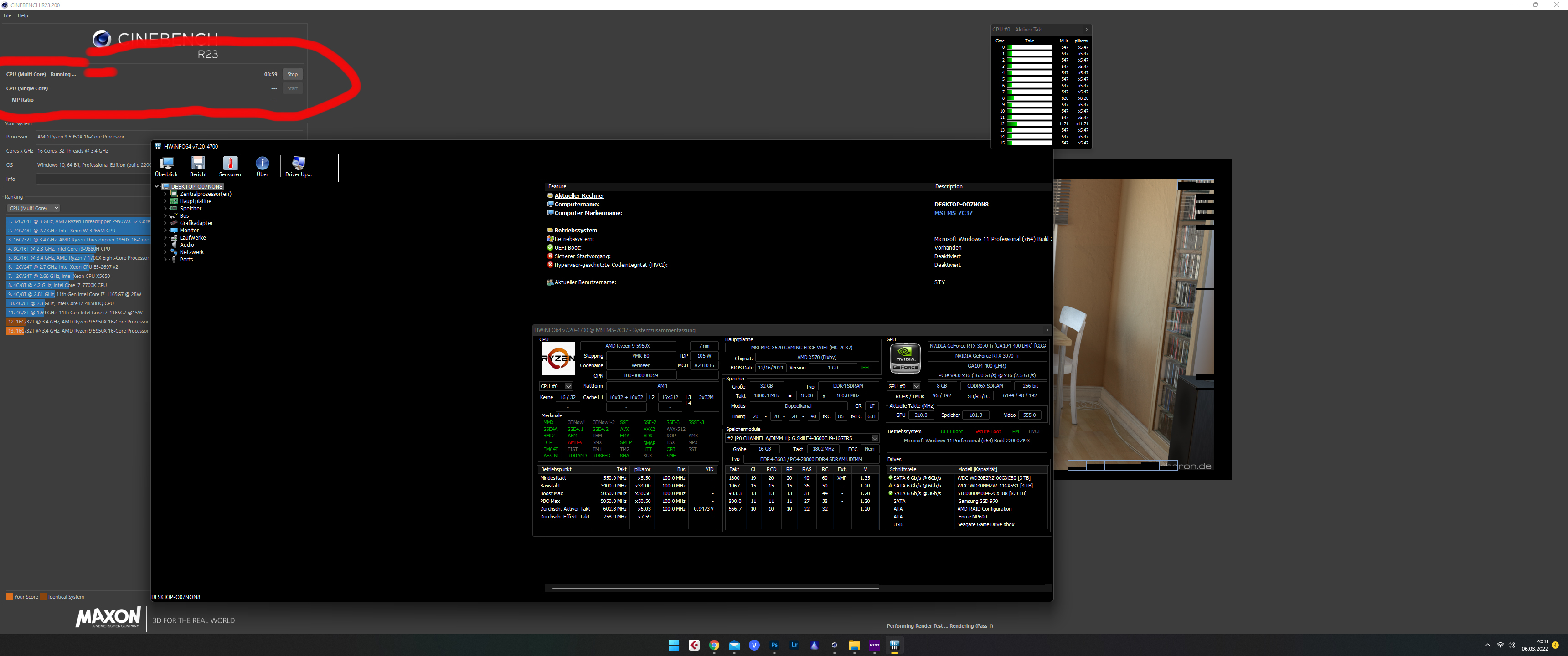
Task: Expand the Zentralprozessor(en) tree node
Action: [165, 194]
